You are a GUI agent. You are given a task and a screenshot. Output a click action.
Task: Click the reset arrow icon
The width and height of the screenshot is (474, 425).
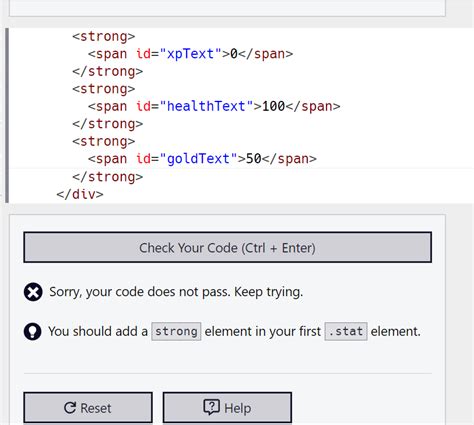click(x=70, y=408)
